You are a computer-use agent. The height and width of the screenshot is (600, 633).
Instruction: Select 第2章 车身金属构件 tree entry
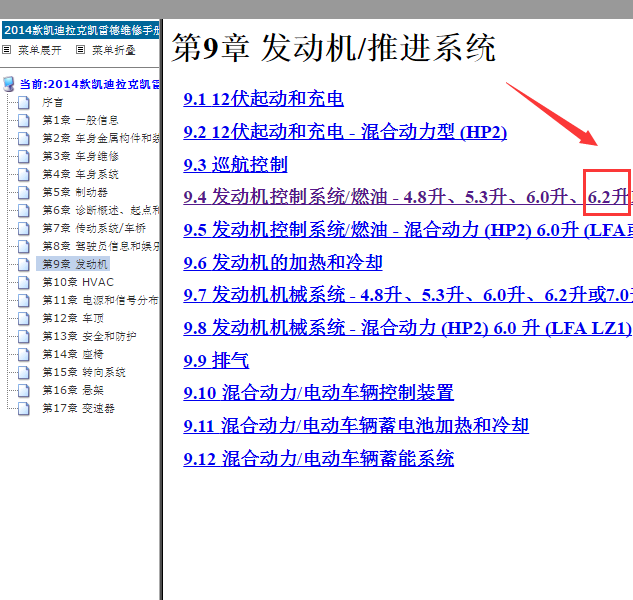(x=101, y=138)
